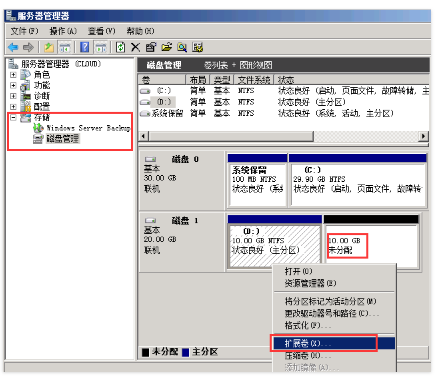The height and width of the screenshot is (378, 446).
Task: Choose 扩展卷(X) in the context menu
Action: click(x=334, y=343)
